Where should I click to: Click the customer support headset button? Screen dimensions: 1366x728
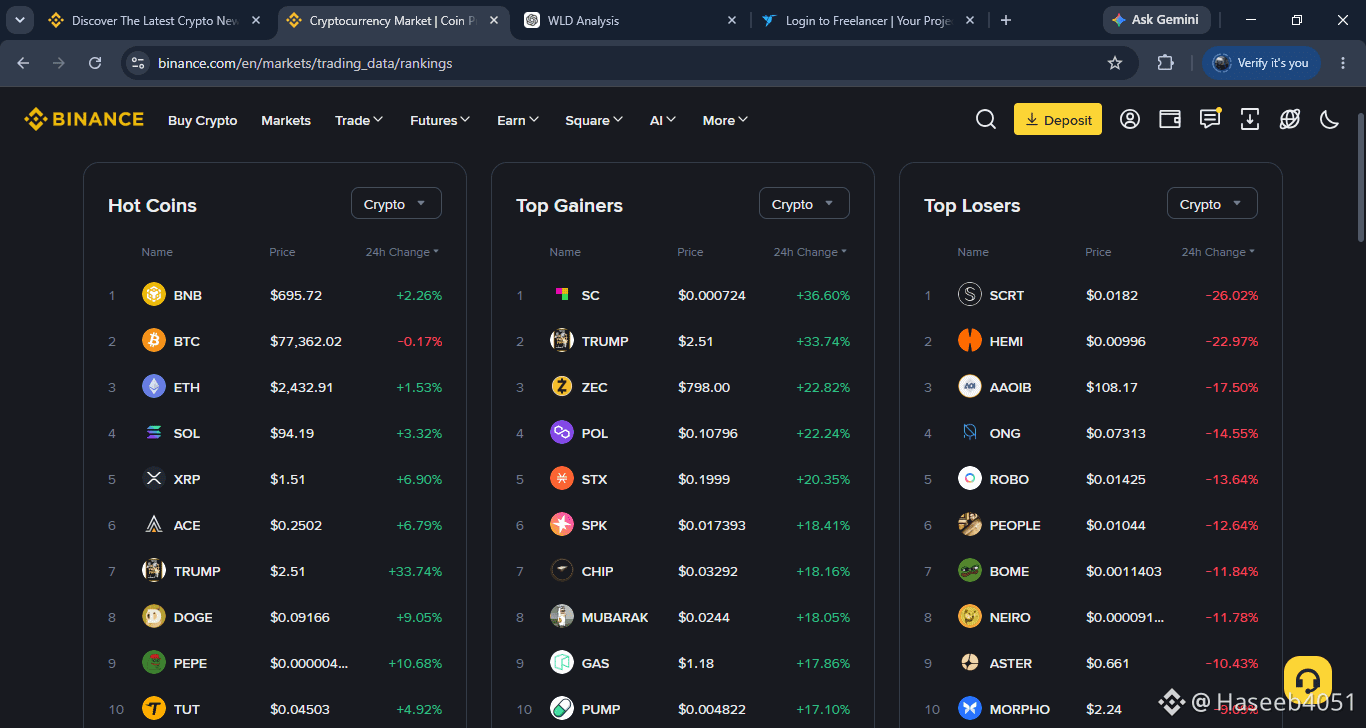click(x=1308, y=680)
